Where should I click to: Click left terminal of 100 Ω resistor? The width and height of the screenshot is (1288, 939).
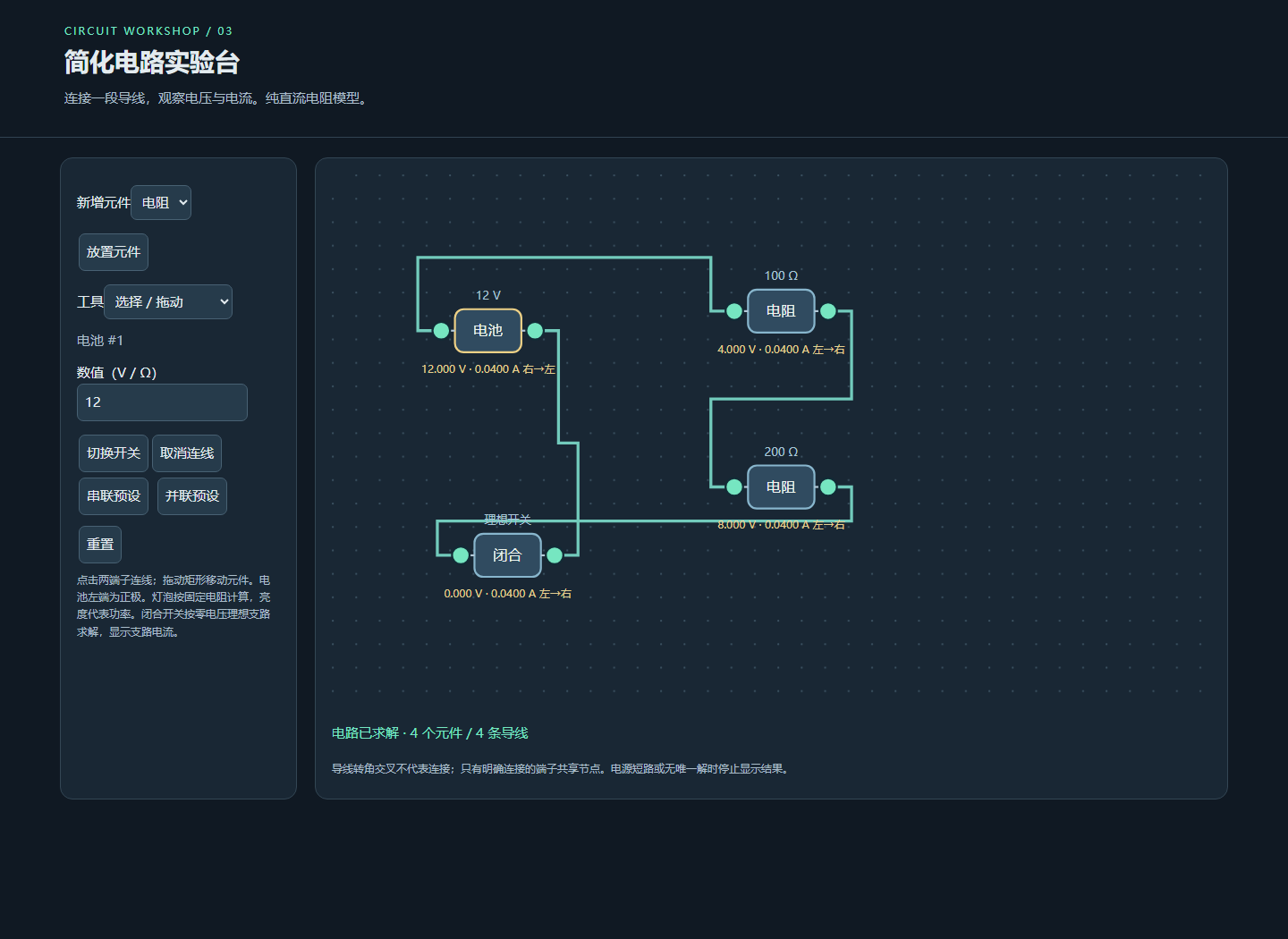click(734, 311)
